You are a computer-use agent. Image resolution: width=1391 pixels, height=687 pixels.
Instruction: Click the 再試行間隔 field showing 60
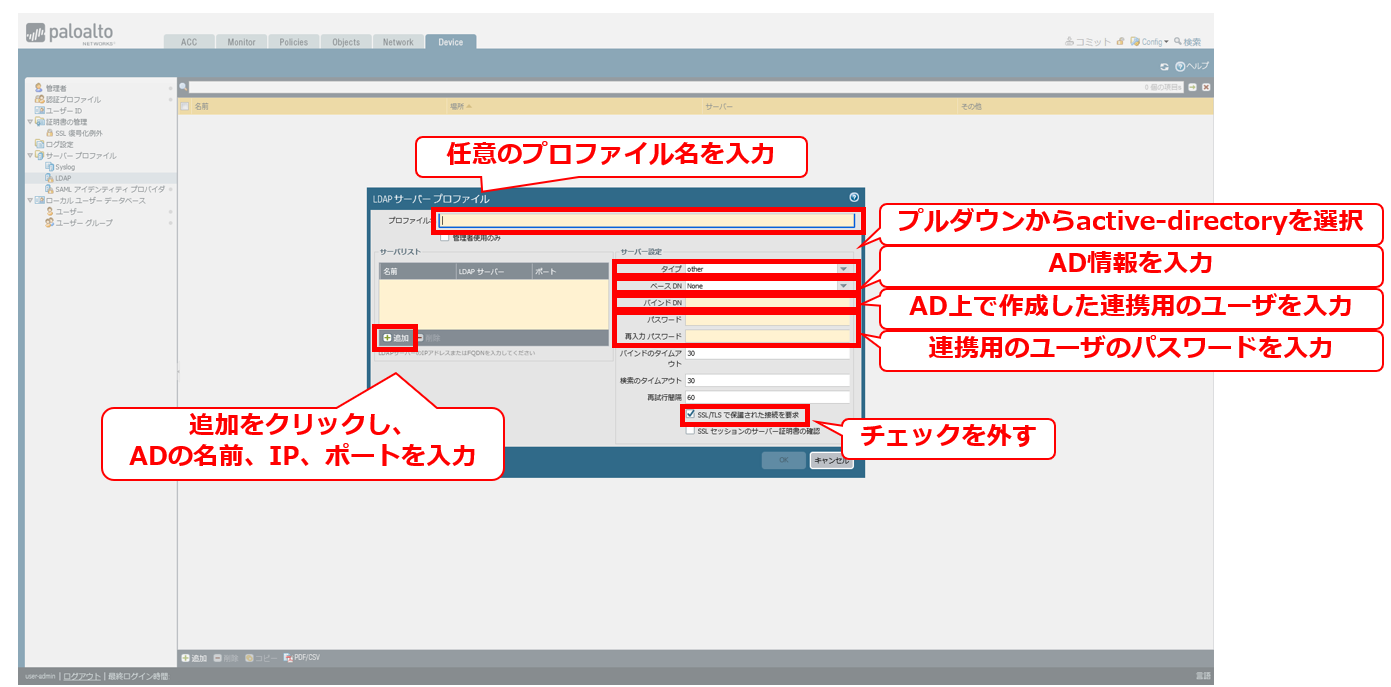click(768, 397)
